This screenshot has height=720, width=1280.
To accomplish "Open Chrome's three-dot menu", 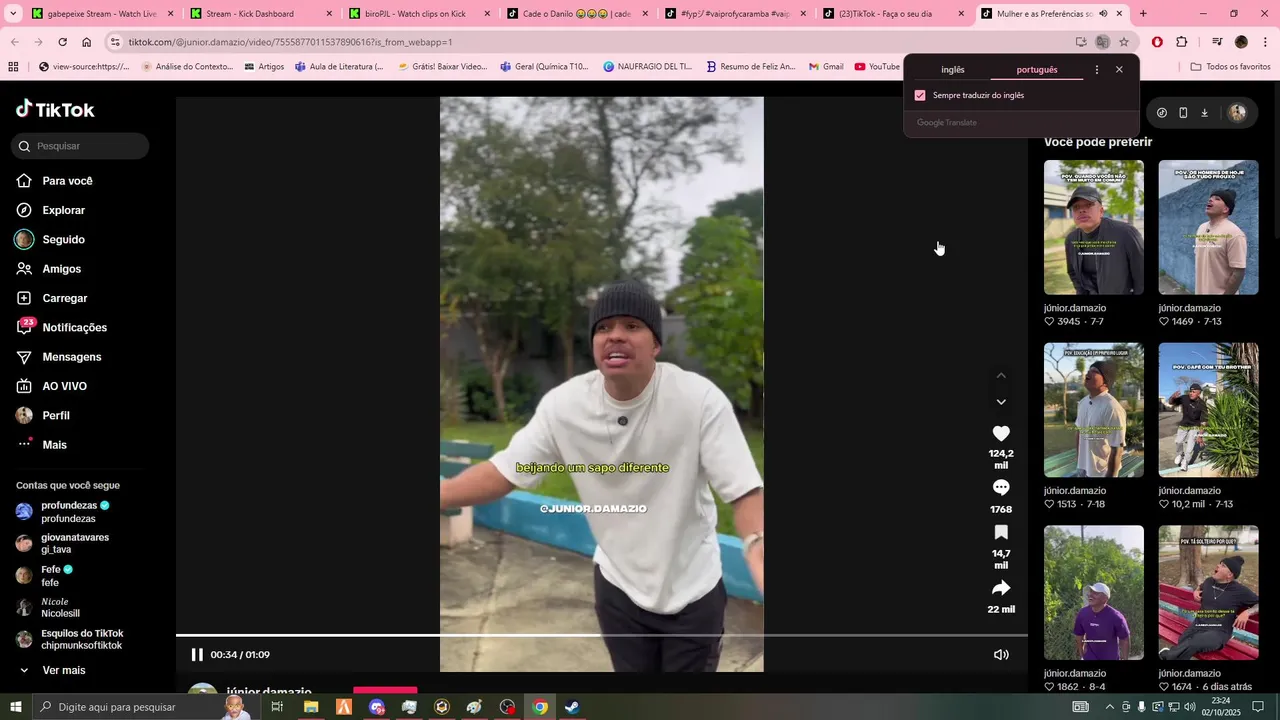I will click(1263, 42).
